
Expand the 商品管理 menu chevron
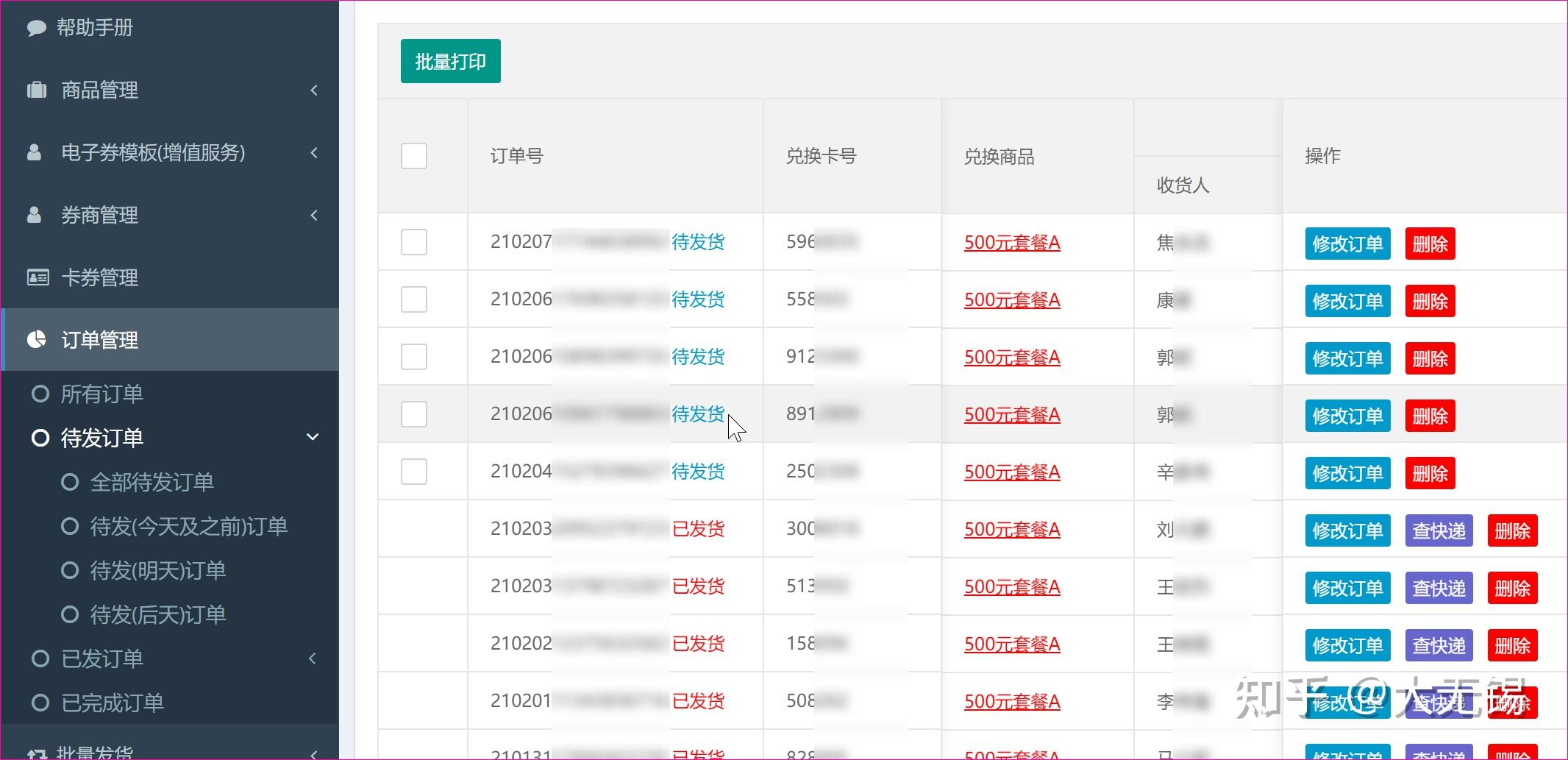[314, 90]
